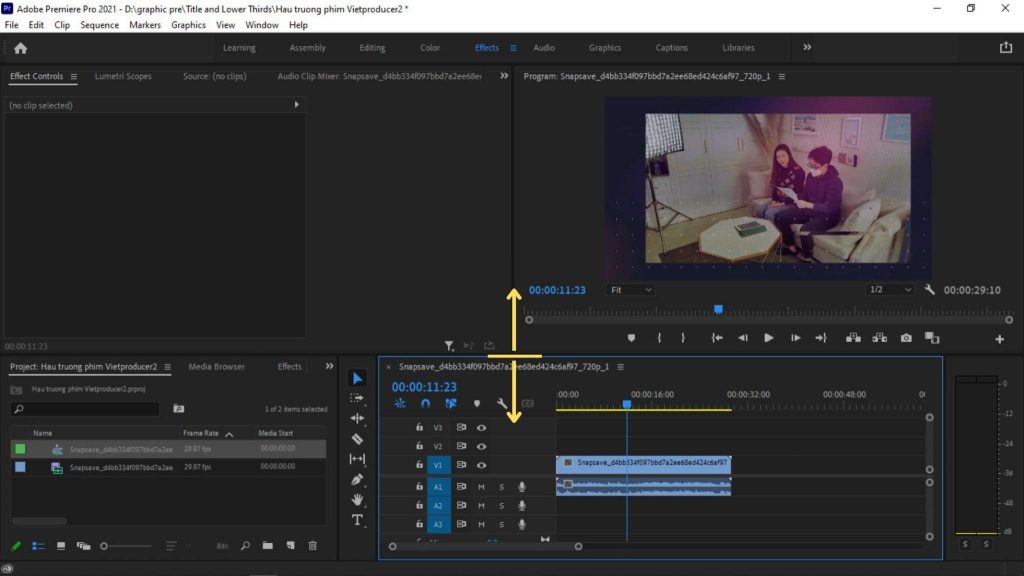Screen dimensions: 1024x576
Task: Select the Type tool
Action: coord(358,520)
